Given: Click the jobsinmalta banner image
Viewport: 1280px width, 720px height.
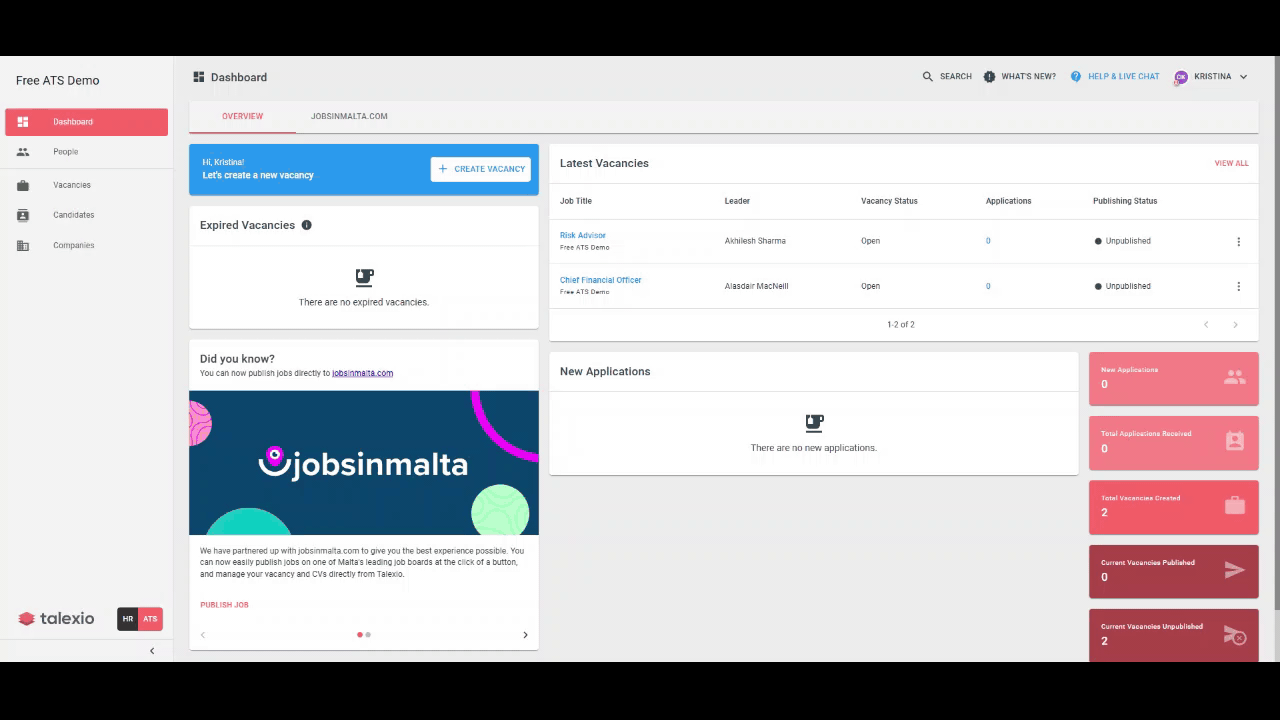Looking at the screenshot, I should (364, 463).
